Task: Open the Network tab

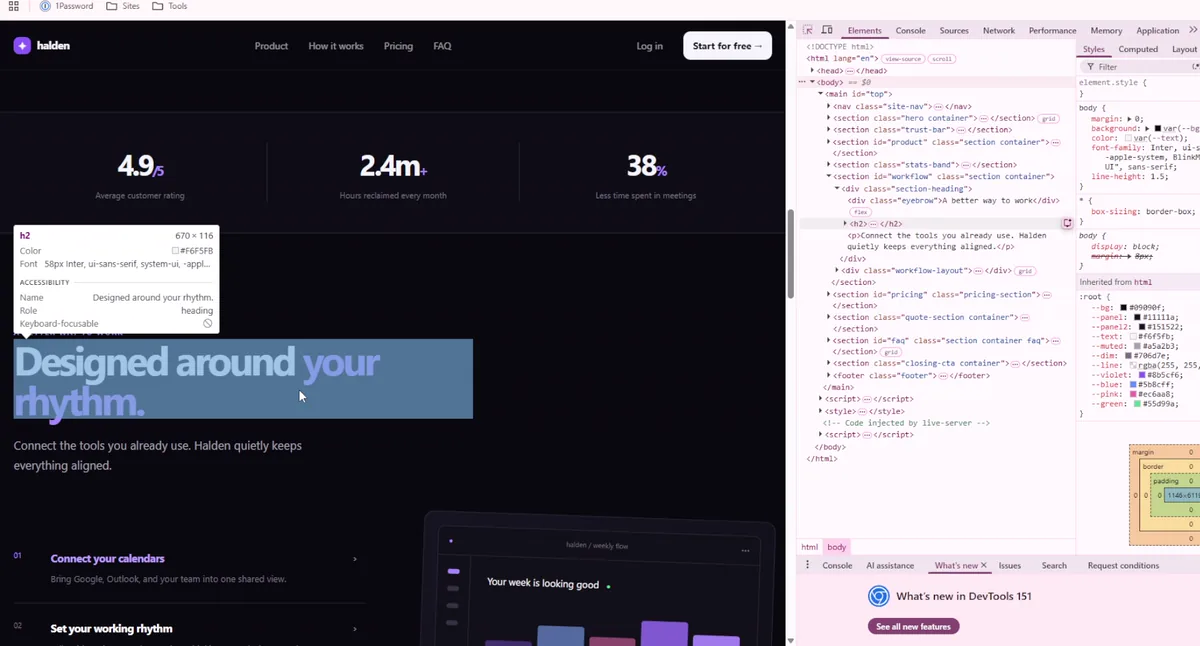Action: pyautogui.click(x=998, y=31)
